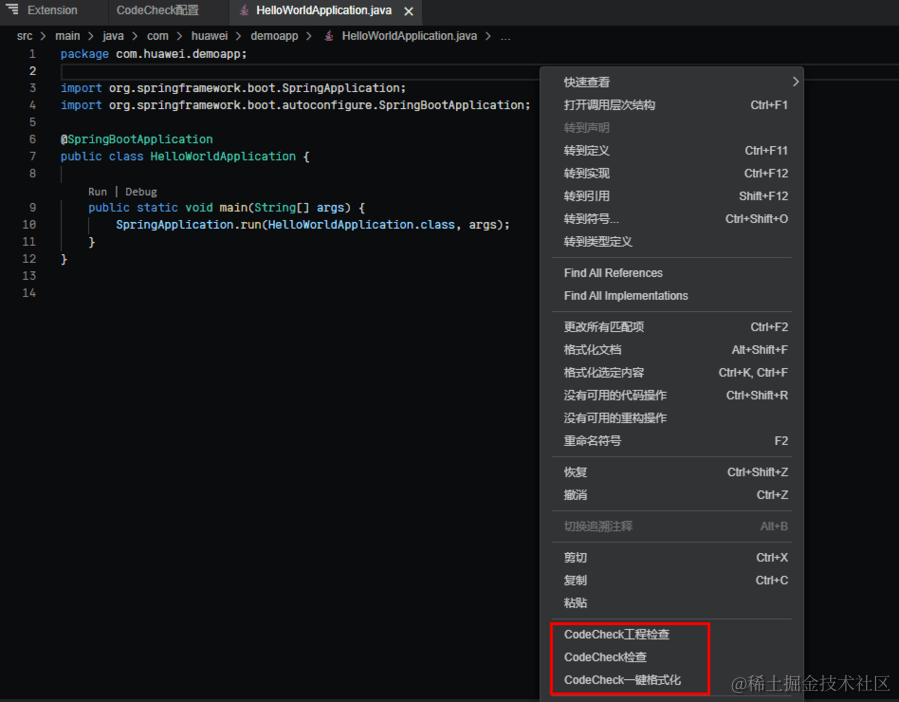Choose 转到符号... from the context menu

[x=671, y=219]
